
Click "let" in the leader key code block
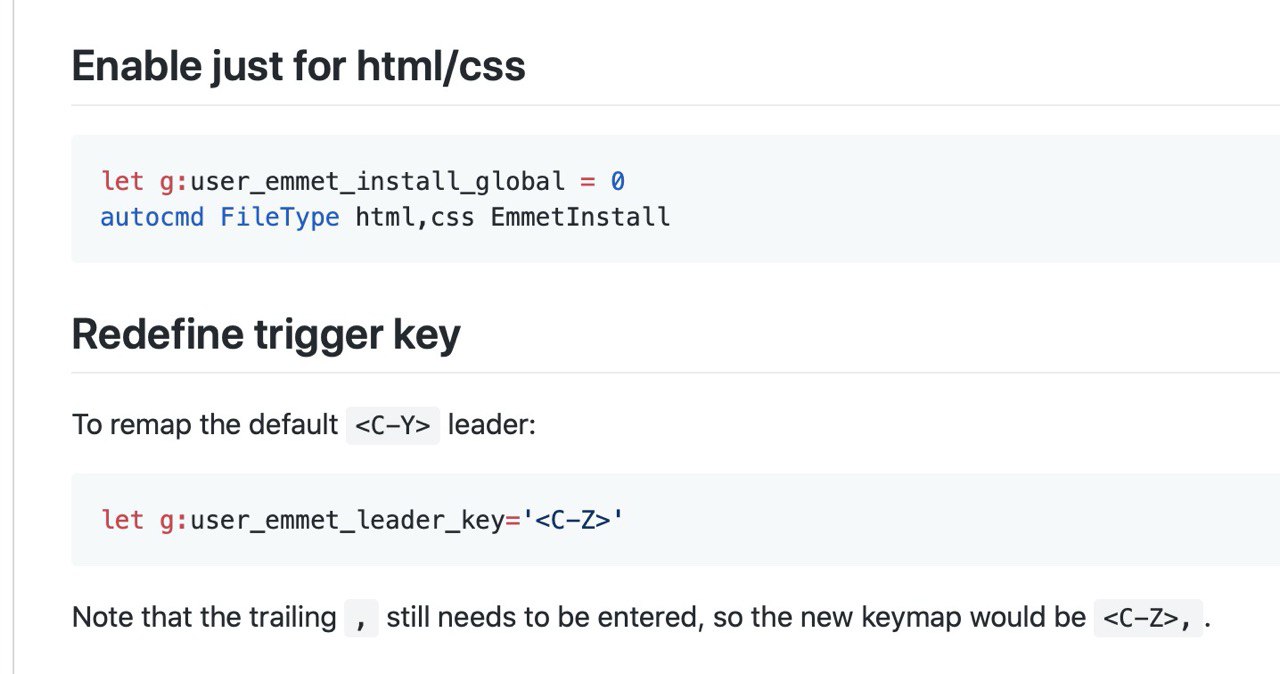point(122,520)
